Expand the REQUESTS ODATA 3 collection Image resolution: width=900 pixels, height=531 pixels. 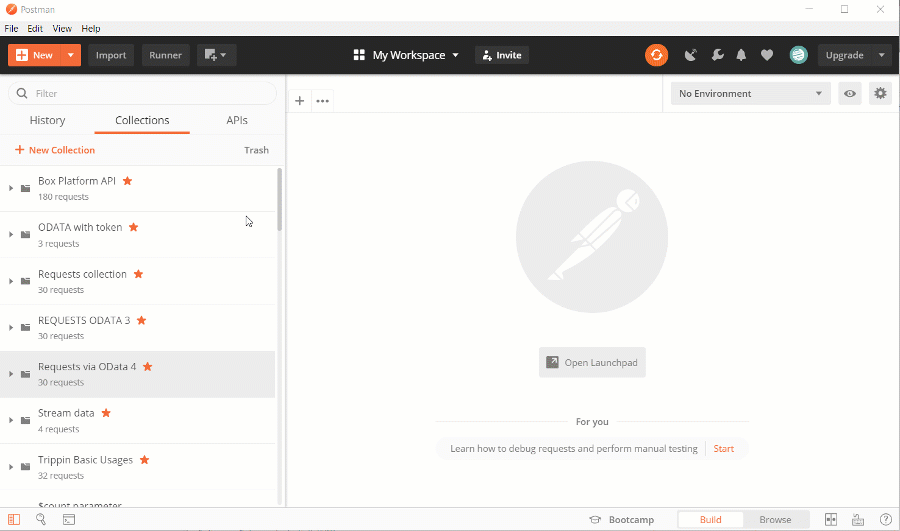pyautogui.click(x=11, y=328)
